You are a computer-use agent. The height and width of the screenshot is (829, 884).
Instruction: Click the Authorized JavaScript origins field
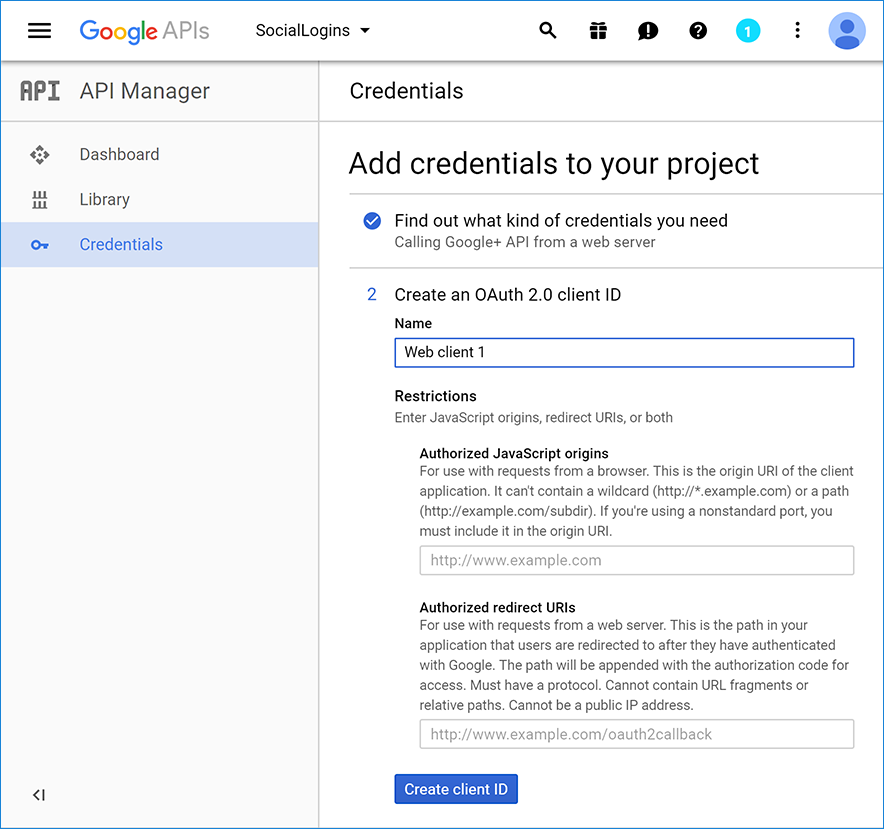636,560
